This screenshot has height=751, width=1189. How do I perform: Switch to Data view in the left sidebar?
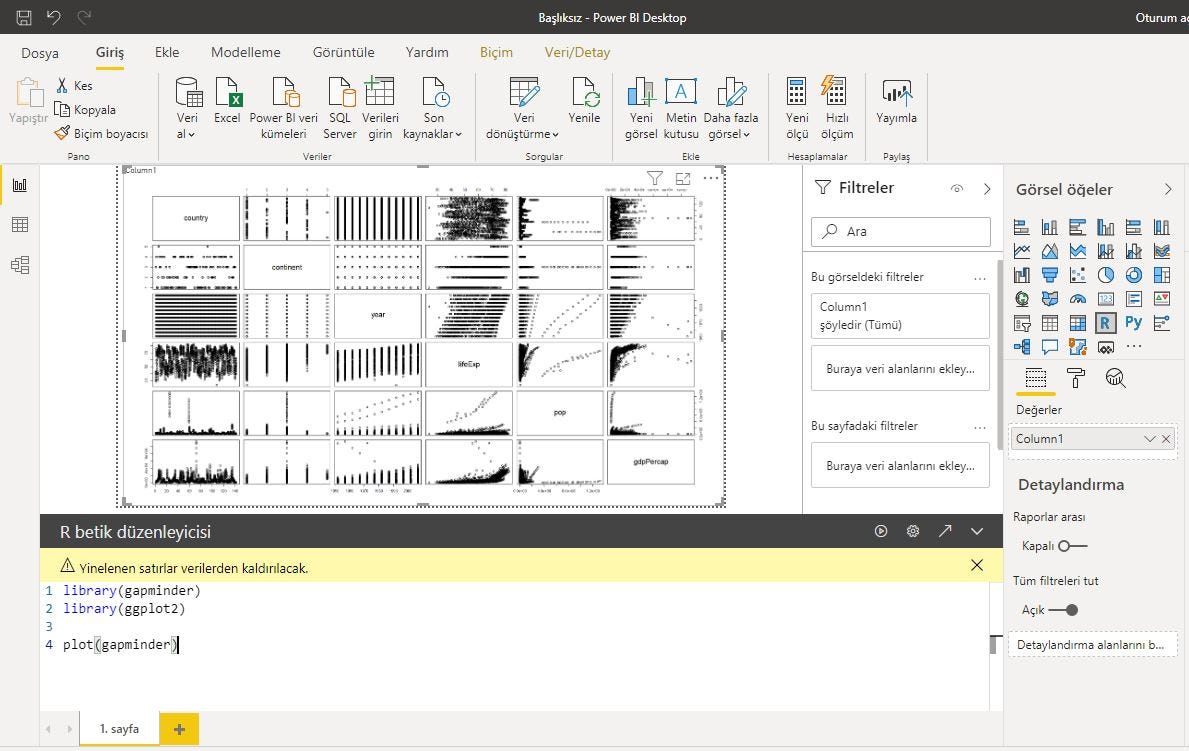click(18, 224)
